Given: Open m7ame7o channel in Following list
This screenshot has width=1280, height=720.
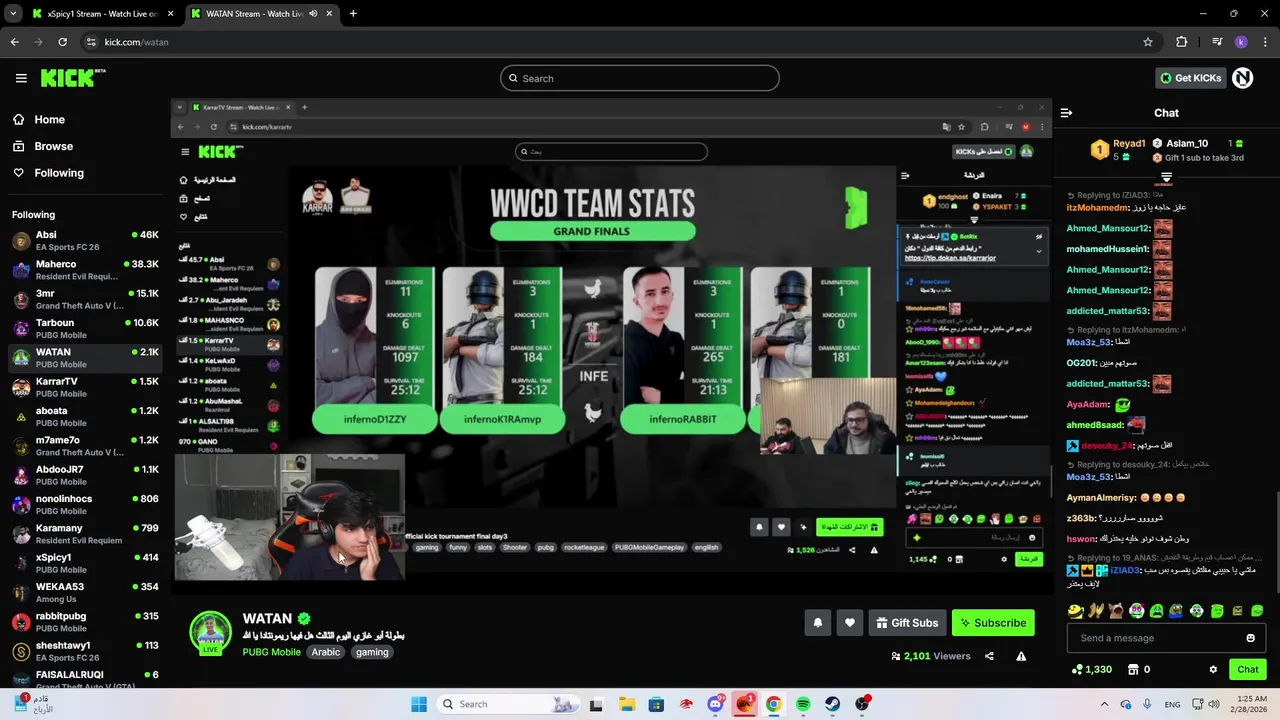Looking at the screenshot, I should [84, 446].
